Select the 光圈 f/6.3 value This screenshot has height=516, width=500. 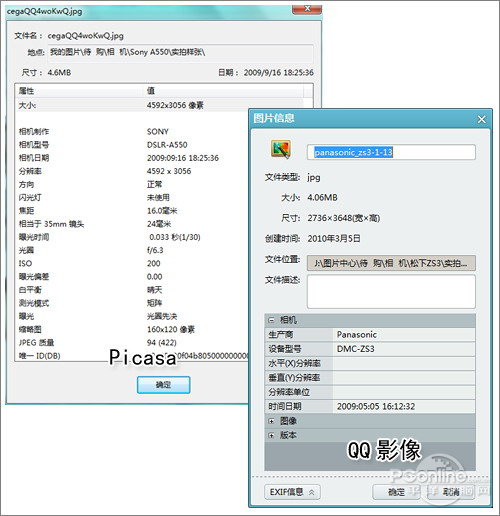pos(155,250)
